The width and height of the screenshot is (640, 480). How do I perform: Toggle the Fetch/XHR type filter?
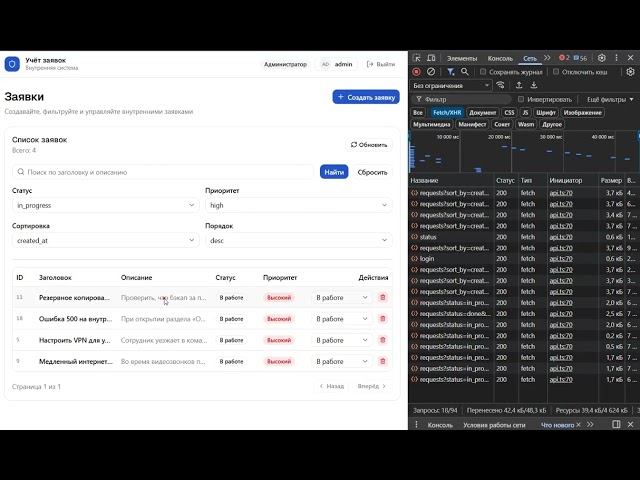point(447,113)
